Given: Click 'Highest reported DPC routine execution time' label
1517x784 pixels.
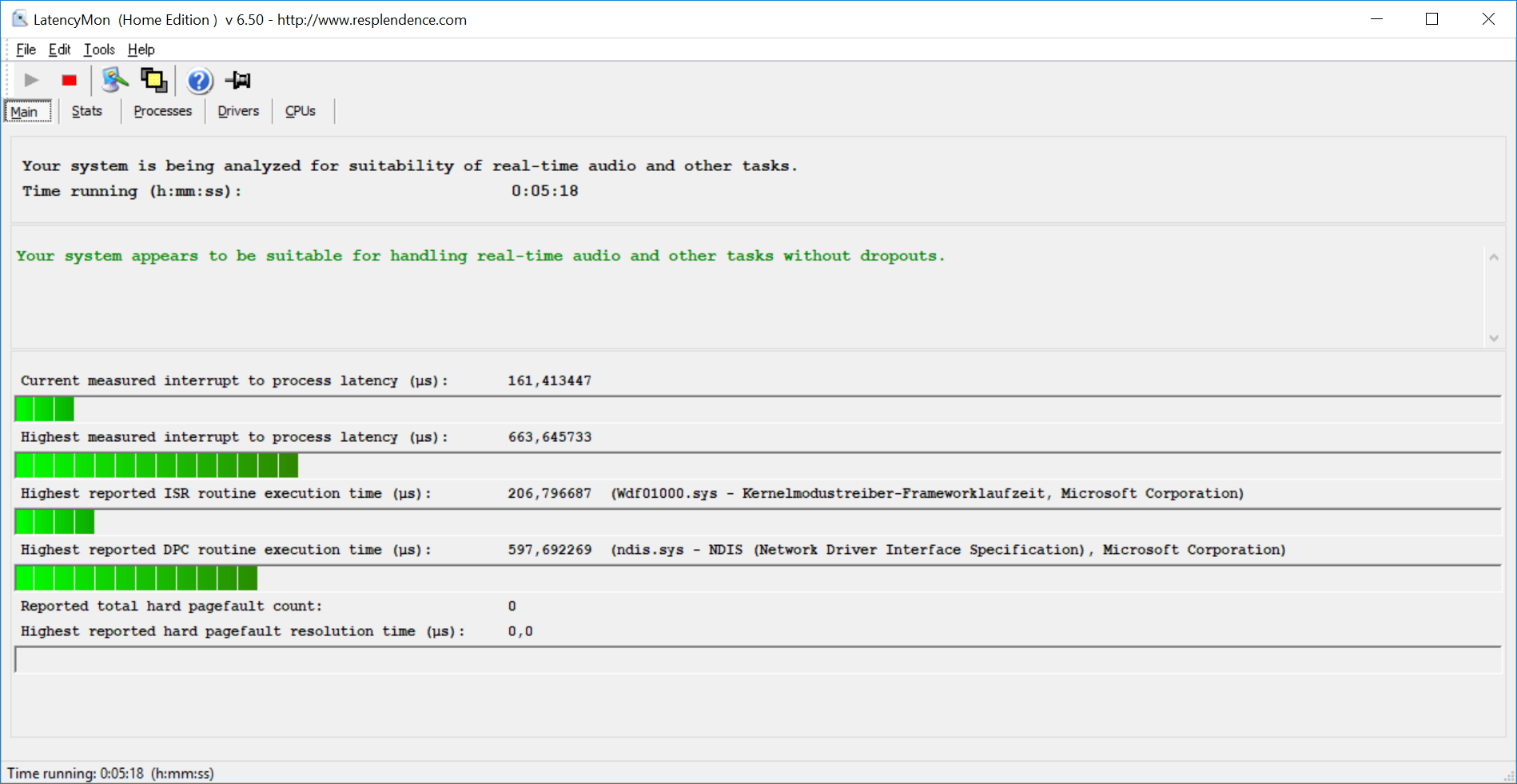Looking at the screenshot, I should [226, 550].
